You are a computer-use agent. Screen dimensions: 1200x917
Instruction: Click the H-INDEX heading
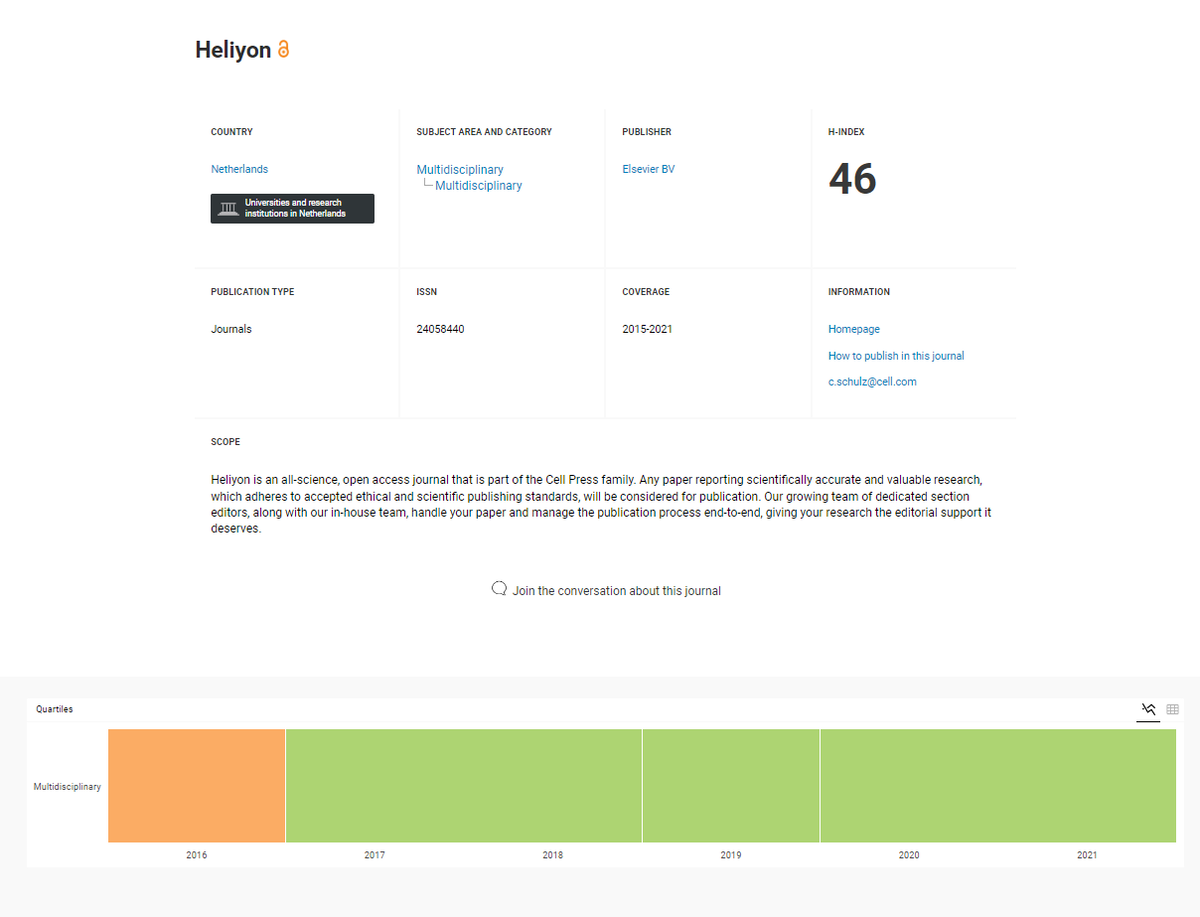click(846, 132)
